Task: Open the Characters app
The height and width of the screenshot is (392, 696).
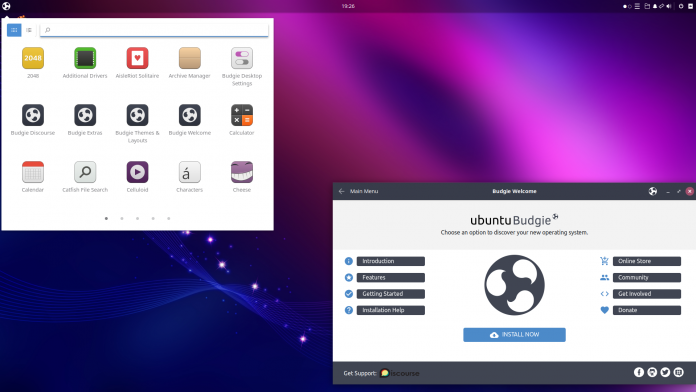Action: click(x=190, y=172)
